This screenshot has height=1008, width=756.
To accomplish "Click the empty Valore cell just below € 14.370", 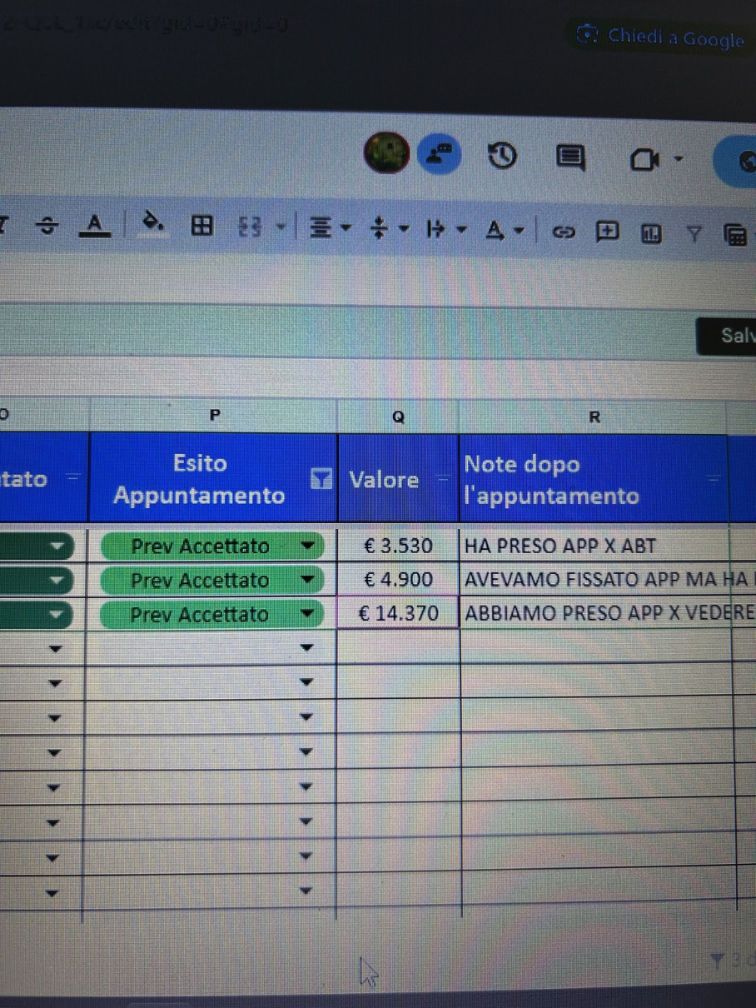I will 399,647.
